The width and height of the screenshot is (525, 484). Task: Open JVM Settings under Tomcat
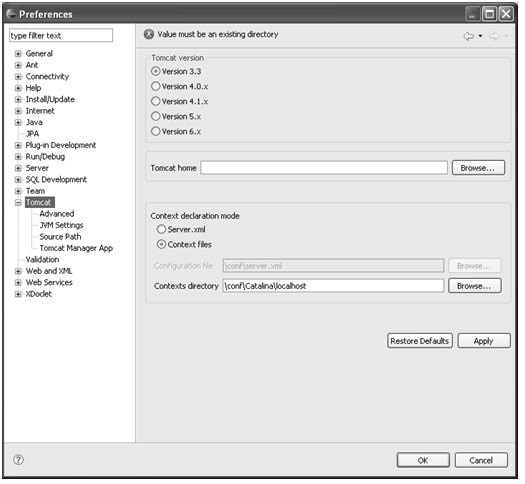coord(61,225)
